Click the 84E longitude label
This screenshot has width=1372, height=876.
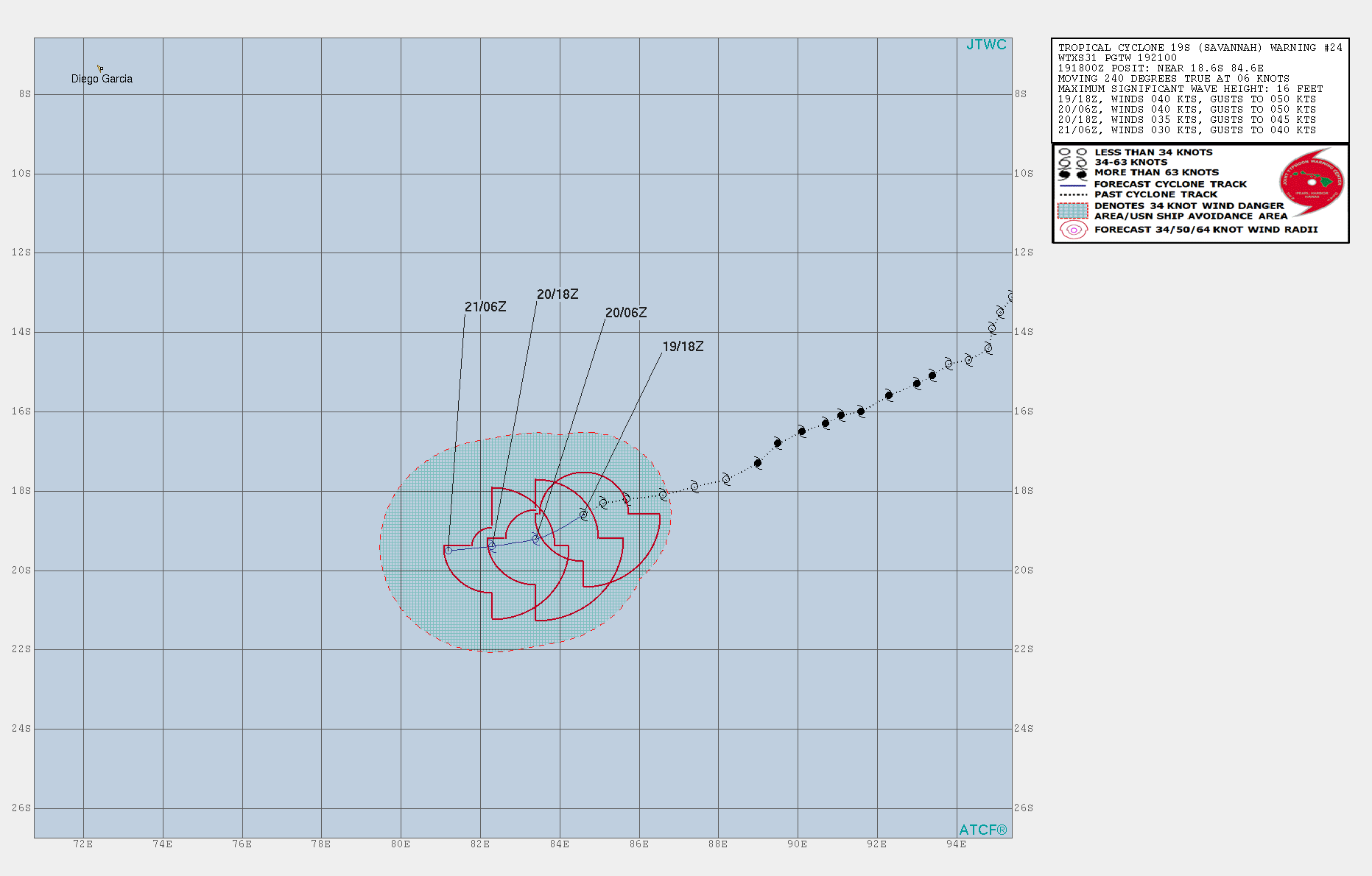(560, 844)
